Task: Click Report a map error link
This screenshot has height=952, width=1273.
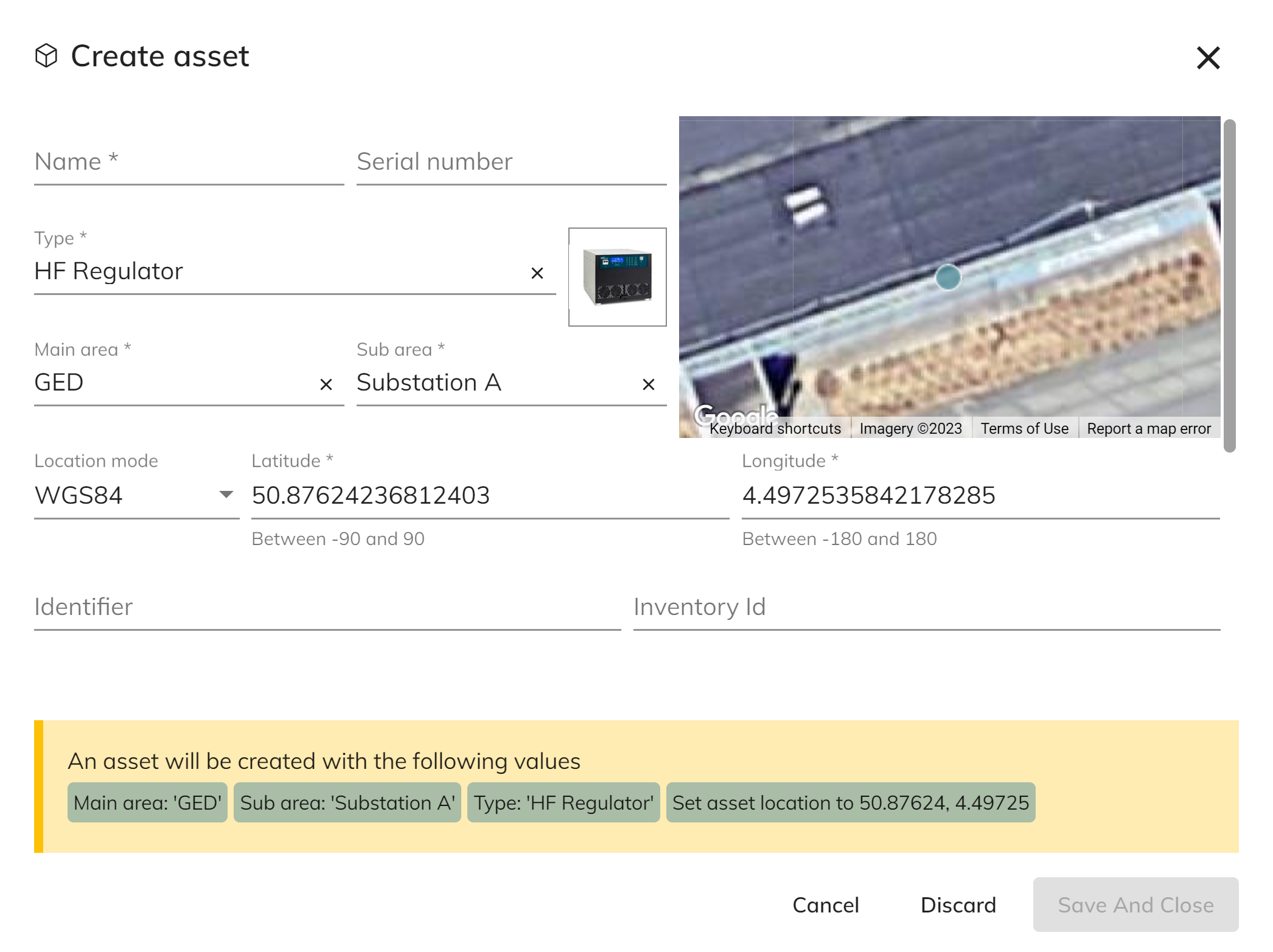Action: pos(1148,429)
